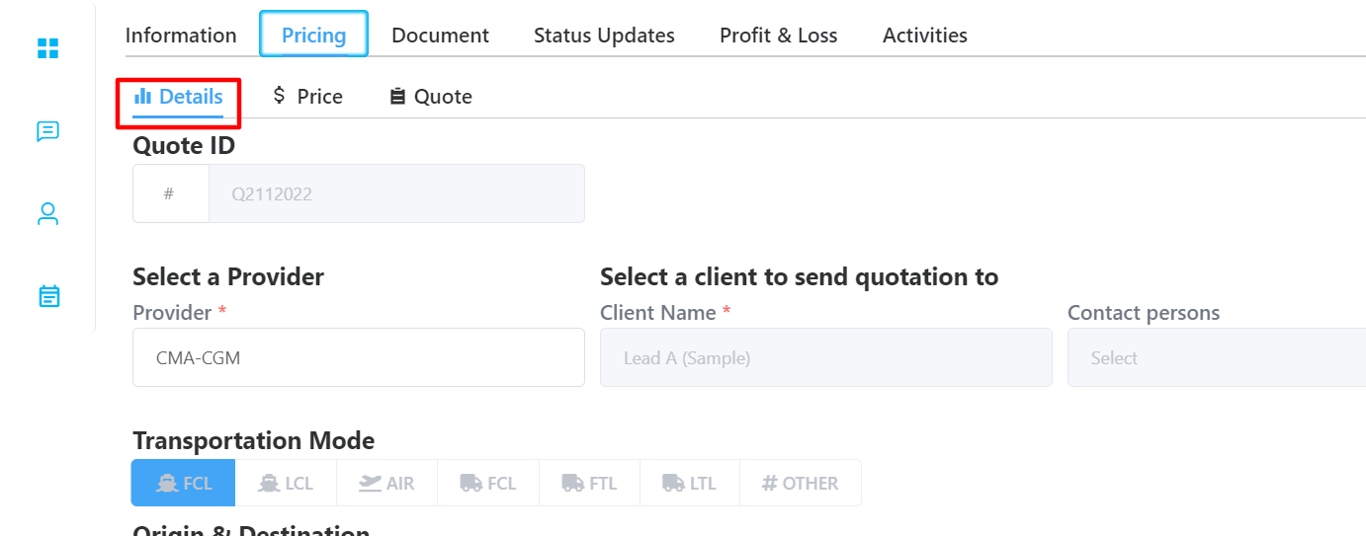The height and width of the screenshot is (536, 1366).
Task: Select FCL ship transportation mode
Action: pos(184,483)
